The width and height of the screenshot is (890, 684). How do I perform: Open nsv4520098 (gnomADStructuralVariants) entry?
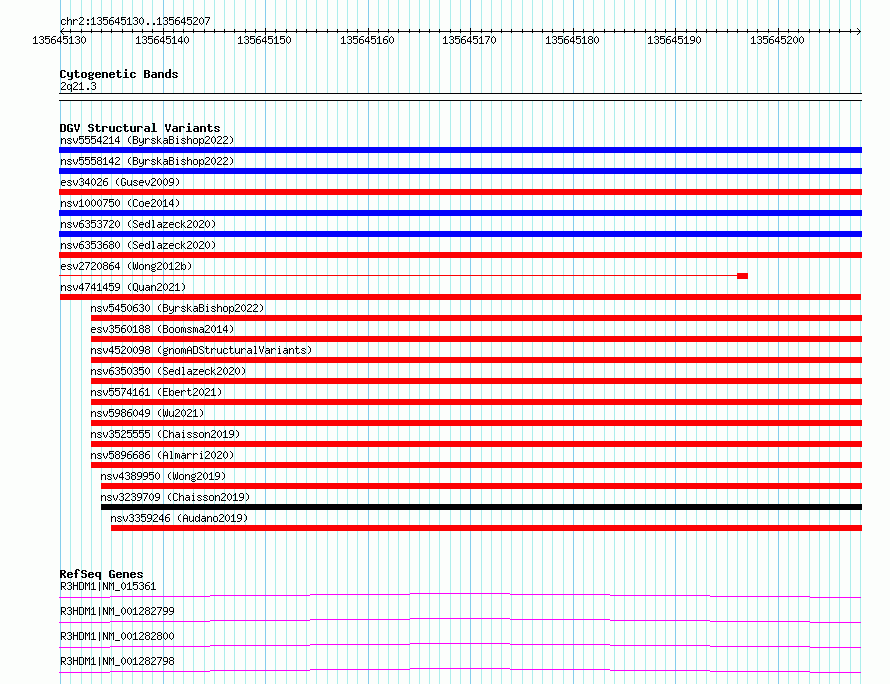201,350
